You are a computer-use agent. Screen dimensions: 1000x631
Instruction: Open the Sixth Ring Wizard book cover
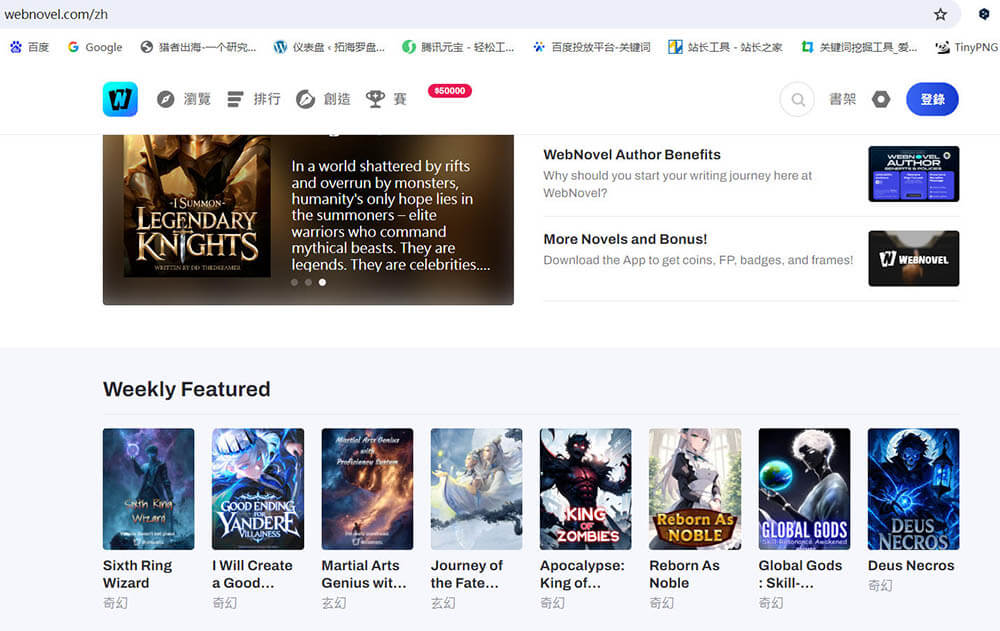(148, 489)
